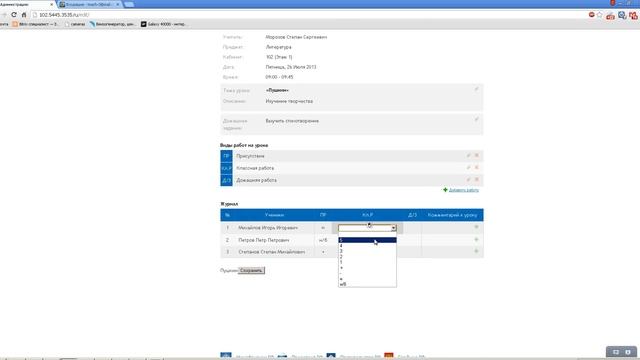This screenshot has width=640, height=360.
Task: Click the н/б attendance cell for Петров
Action: point(323,240)
